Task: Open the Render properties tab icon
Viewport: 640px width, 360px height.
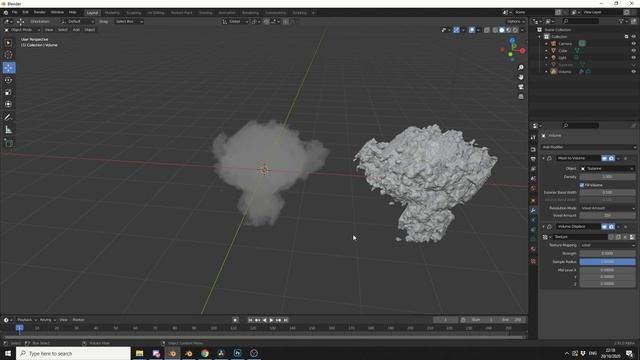Action: 533,149
